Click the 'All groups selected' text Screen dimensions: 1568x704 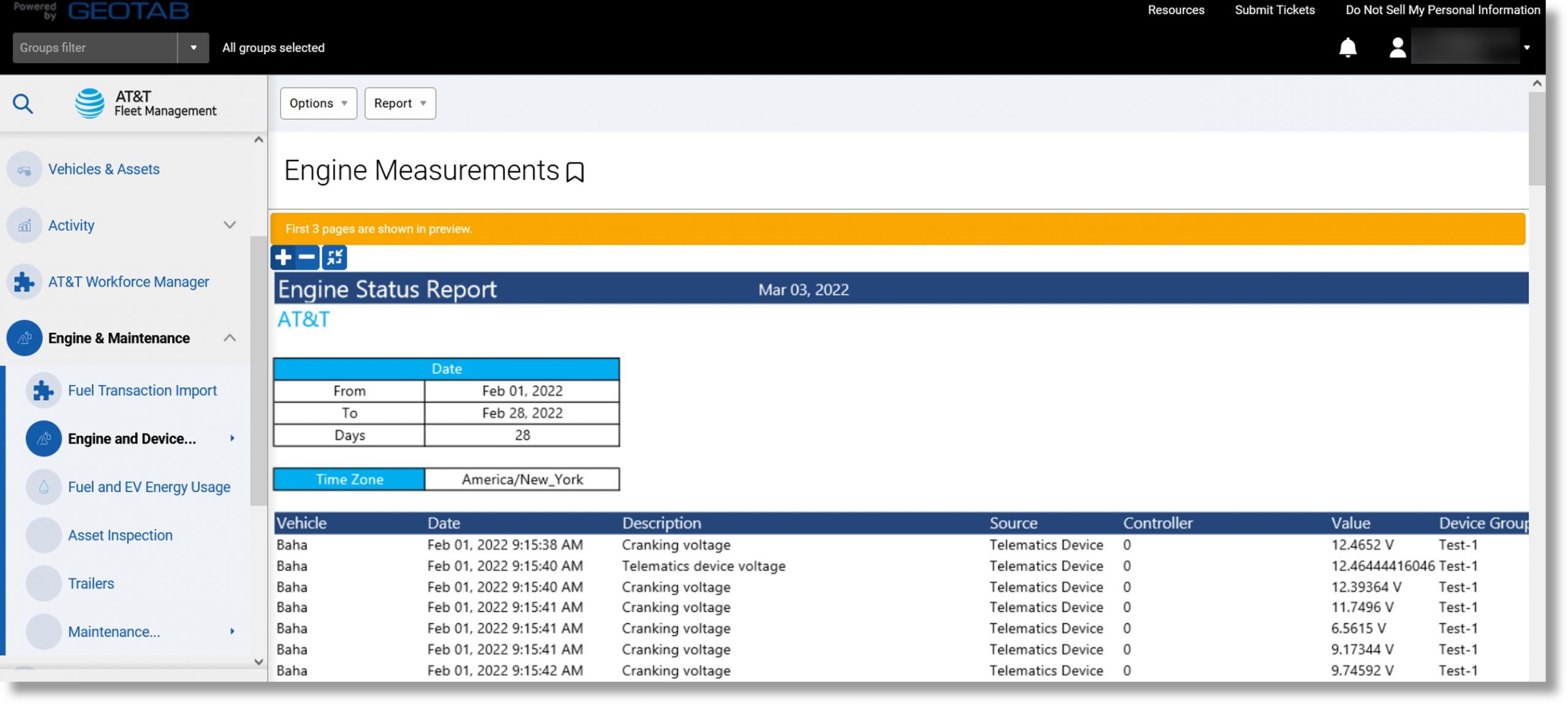click(x=273, y=48)
